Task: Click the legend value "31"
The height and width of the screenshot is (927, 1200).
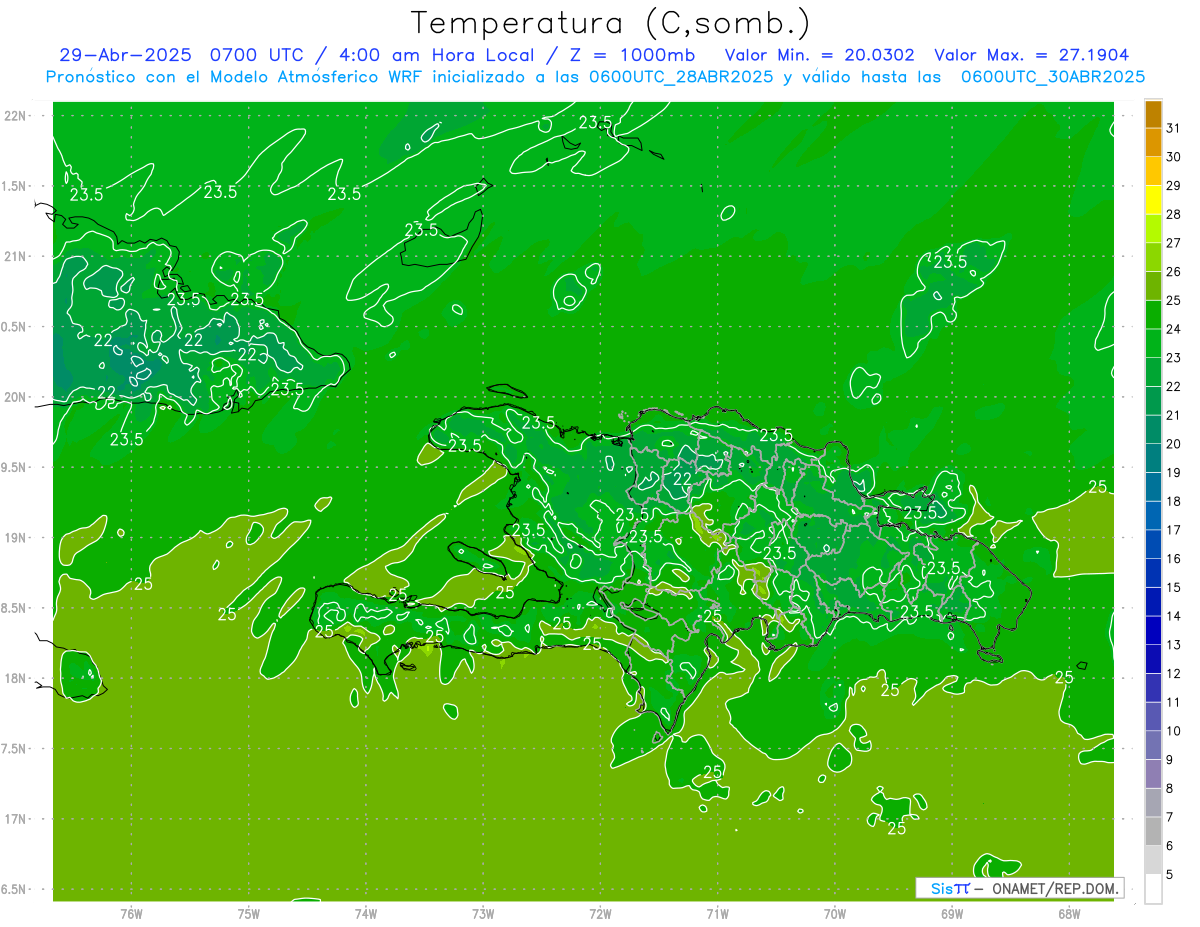Action: coord(1173,128)
